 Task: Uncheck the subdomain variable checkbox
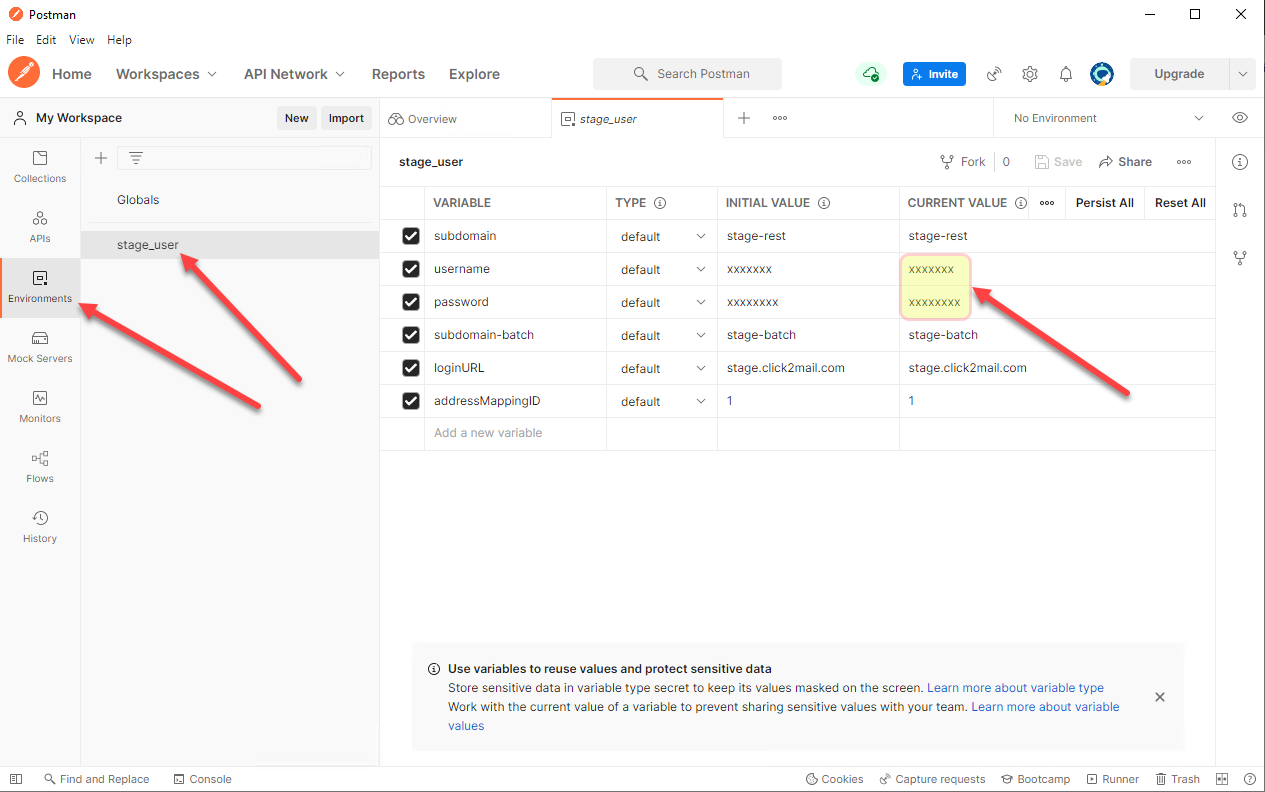point(411,236)
